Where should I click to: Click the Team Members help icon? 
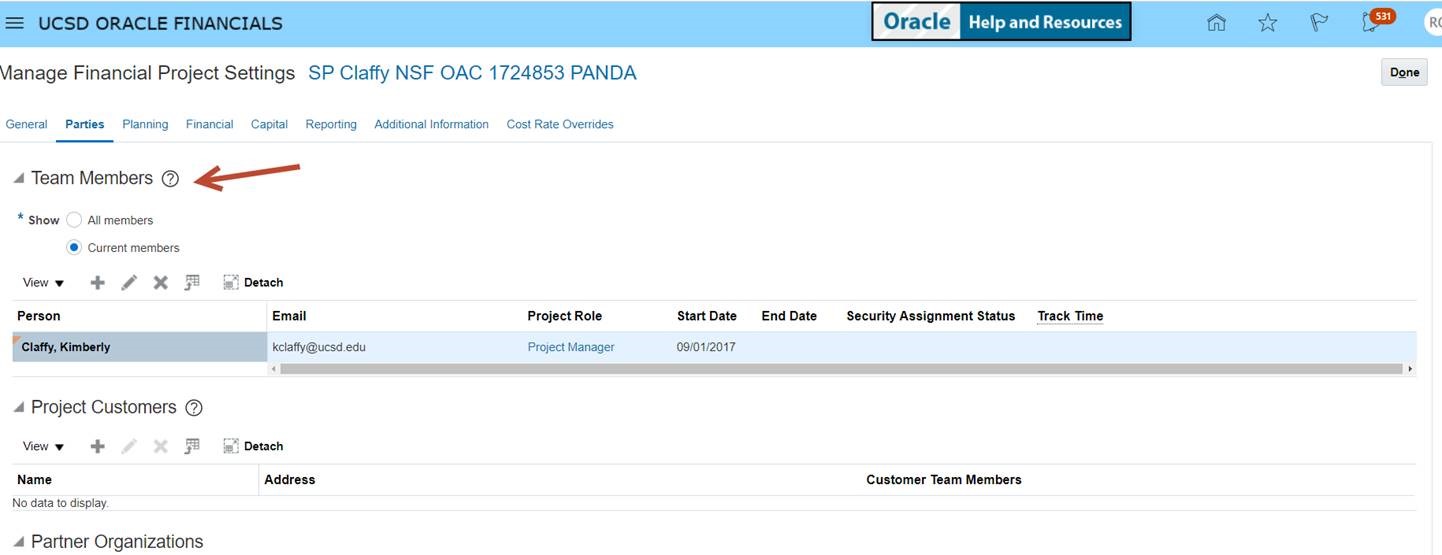point(170,179)
